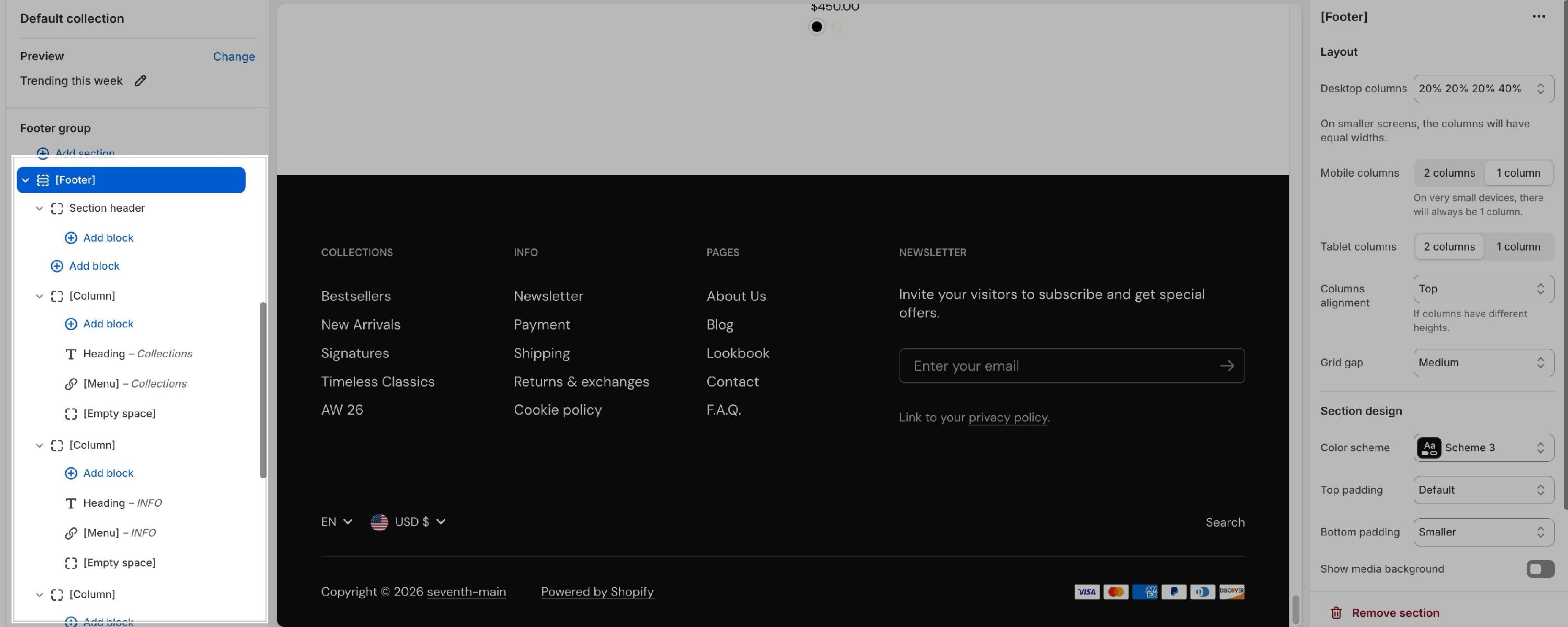Click the Change preview link
1568x627 pixels.
coord(234,56)
